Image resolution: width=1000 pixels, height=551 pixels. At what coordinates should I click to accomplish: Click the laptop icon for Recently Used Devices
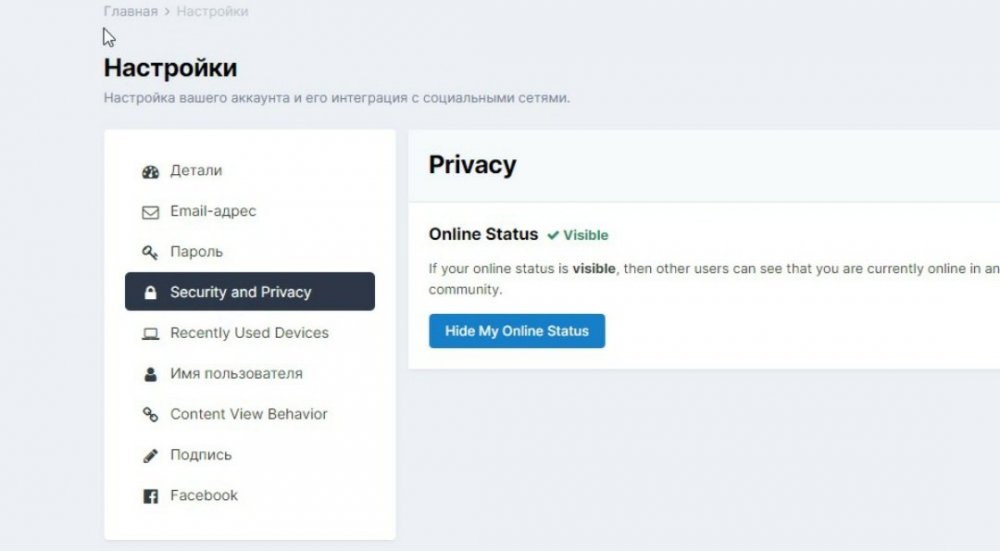click(151, 333)
